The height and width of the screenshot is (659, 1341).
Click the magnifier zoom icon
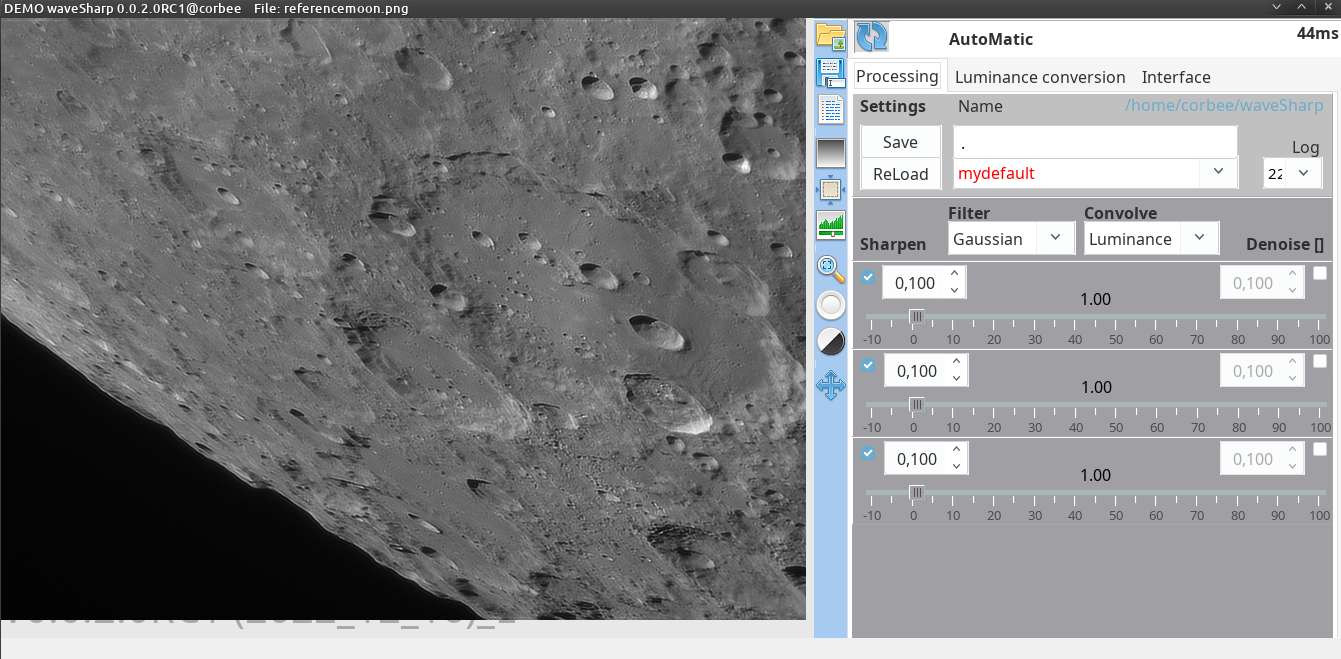(x=831, y=267)
